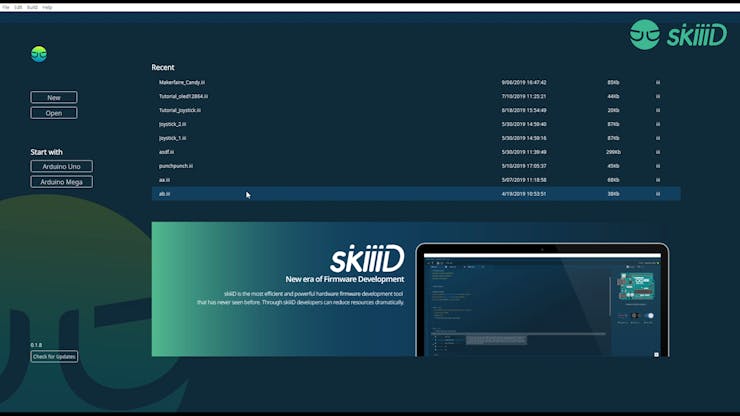Click the file size of punchpunch.iii
Screen dimensions: 740x416
click(x=613, y=166)
